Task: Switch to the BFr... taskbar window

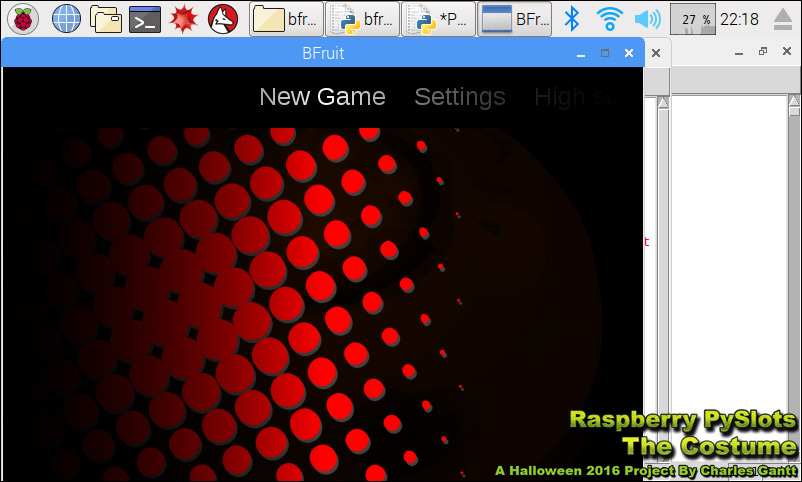Action: [515, 19]
